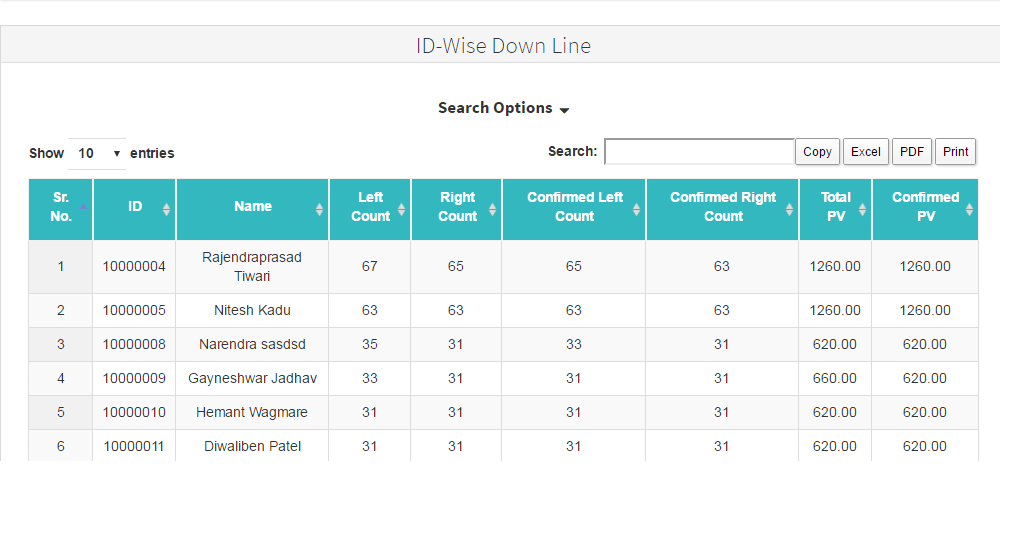Sort by Confirmed PV column icon
This screenshot has width=1011, height=556.
[969, 209]
